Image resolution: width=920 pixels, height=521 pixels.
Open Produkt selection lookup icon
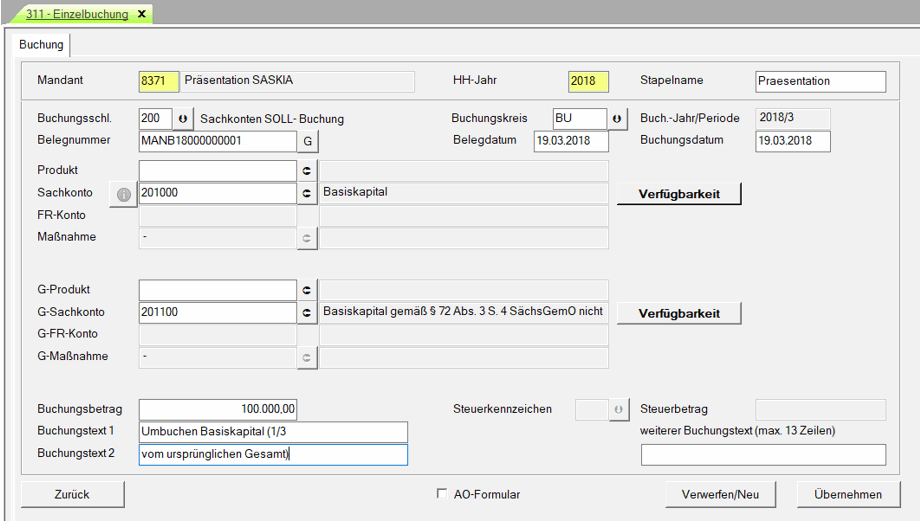click(308, 171)
